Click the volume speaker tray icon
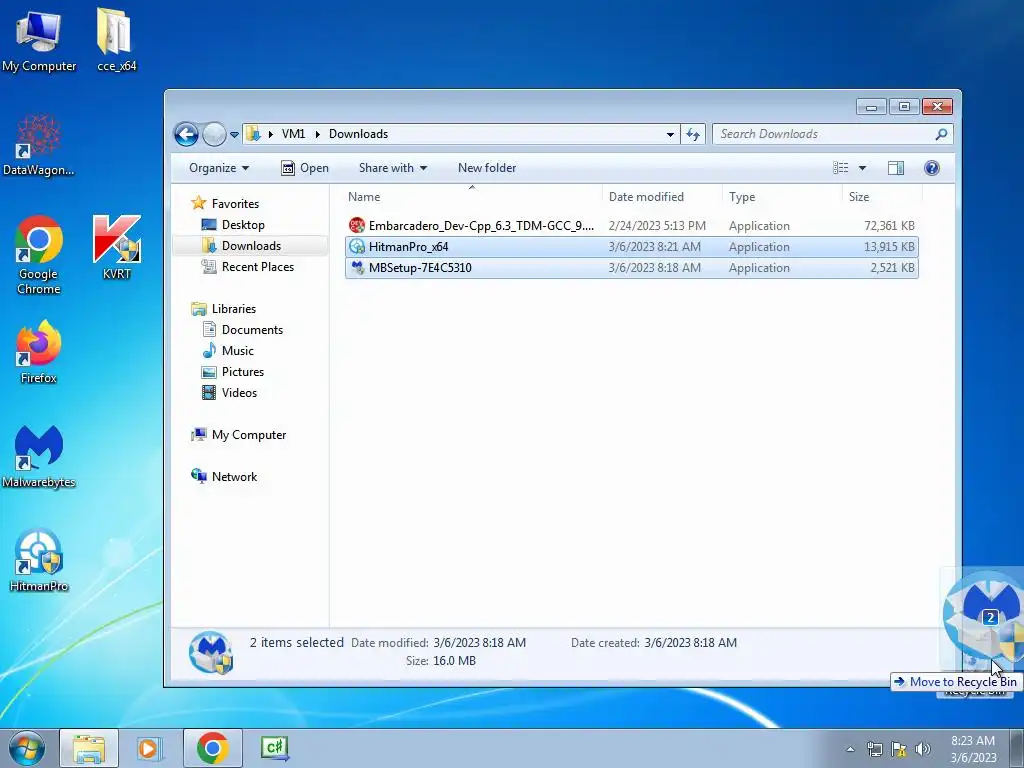1024x768 pixels. pyautogui.click(x=923, y=749)
